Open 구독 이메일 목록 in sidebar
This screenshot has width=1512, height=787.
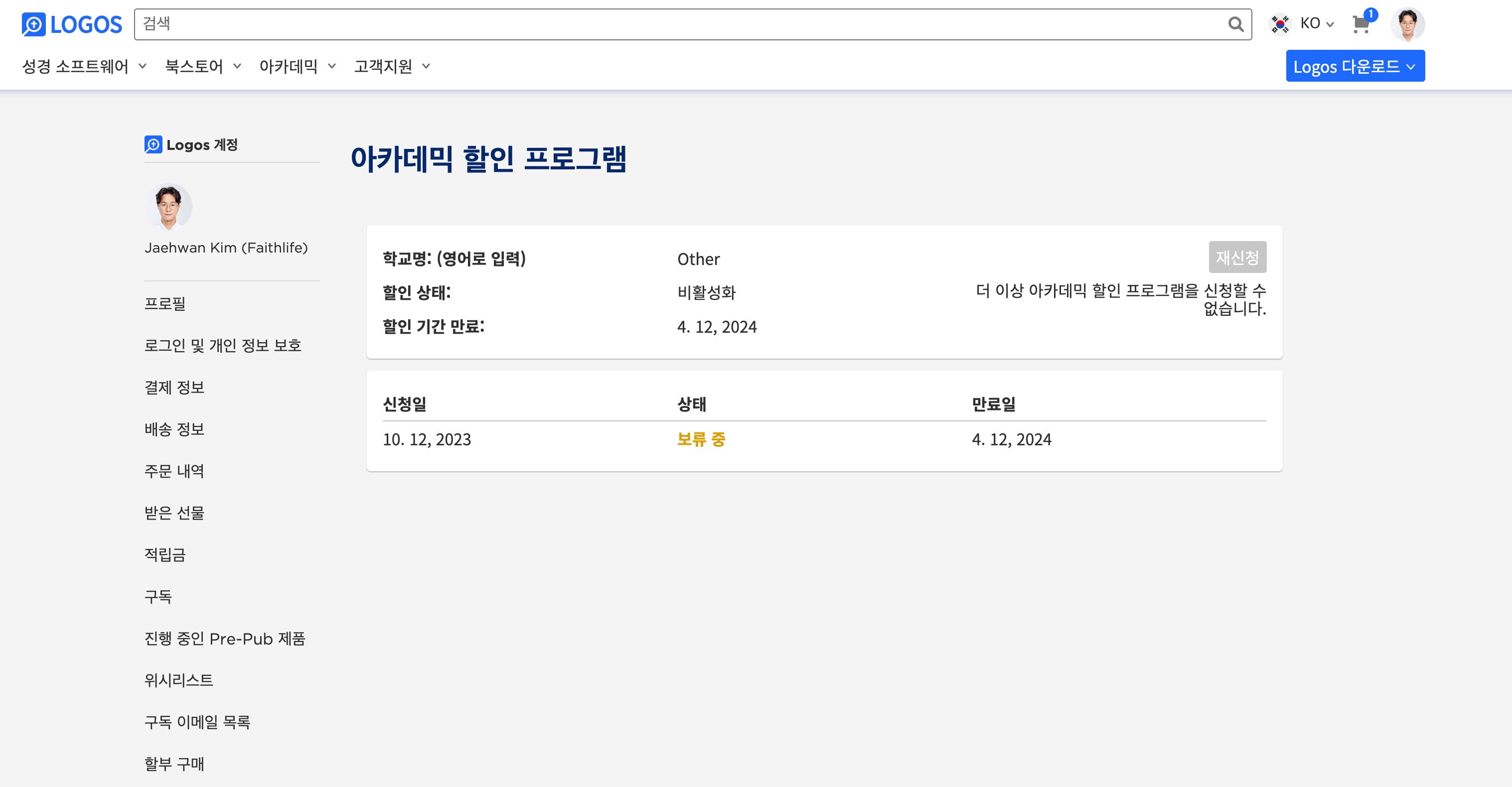tap(197, 722)
